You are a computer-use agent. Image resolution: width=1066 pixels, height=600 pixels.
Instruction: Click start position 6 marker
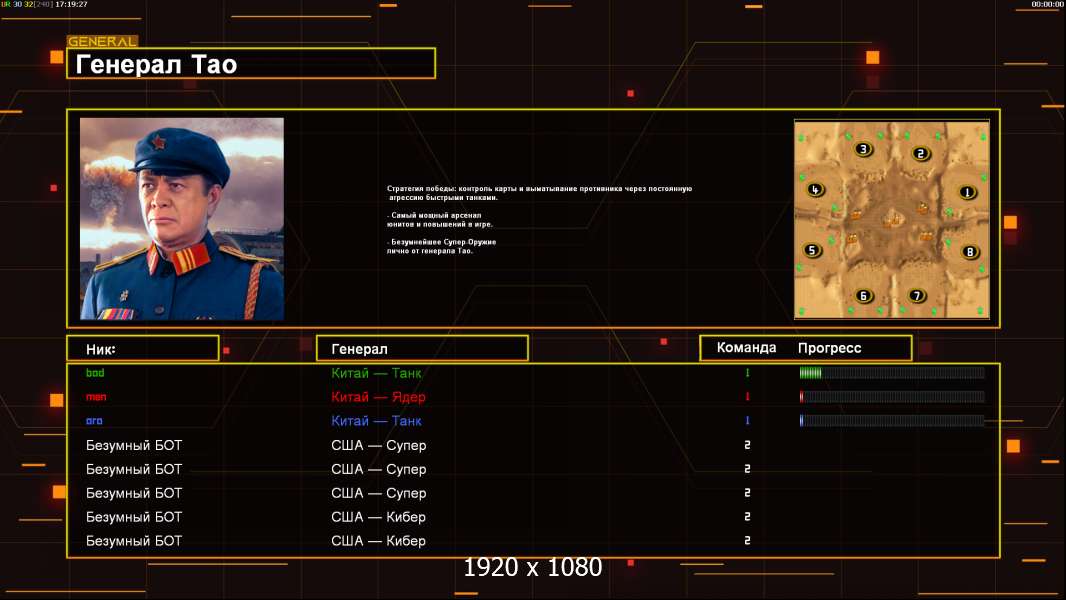point(863,296)
